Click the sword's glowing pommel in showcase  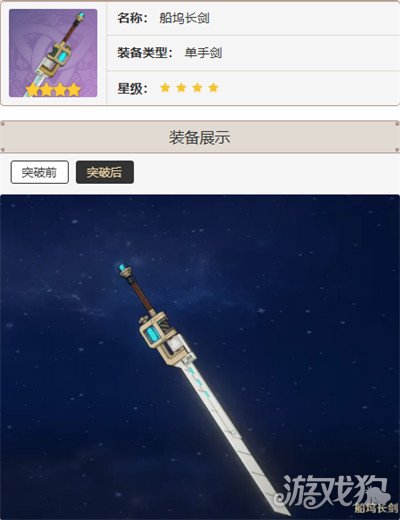(x=124, y=269)
